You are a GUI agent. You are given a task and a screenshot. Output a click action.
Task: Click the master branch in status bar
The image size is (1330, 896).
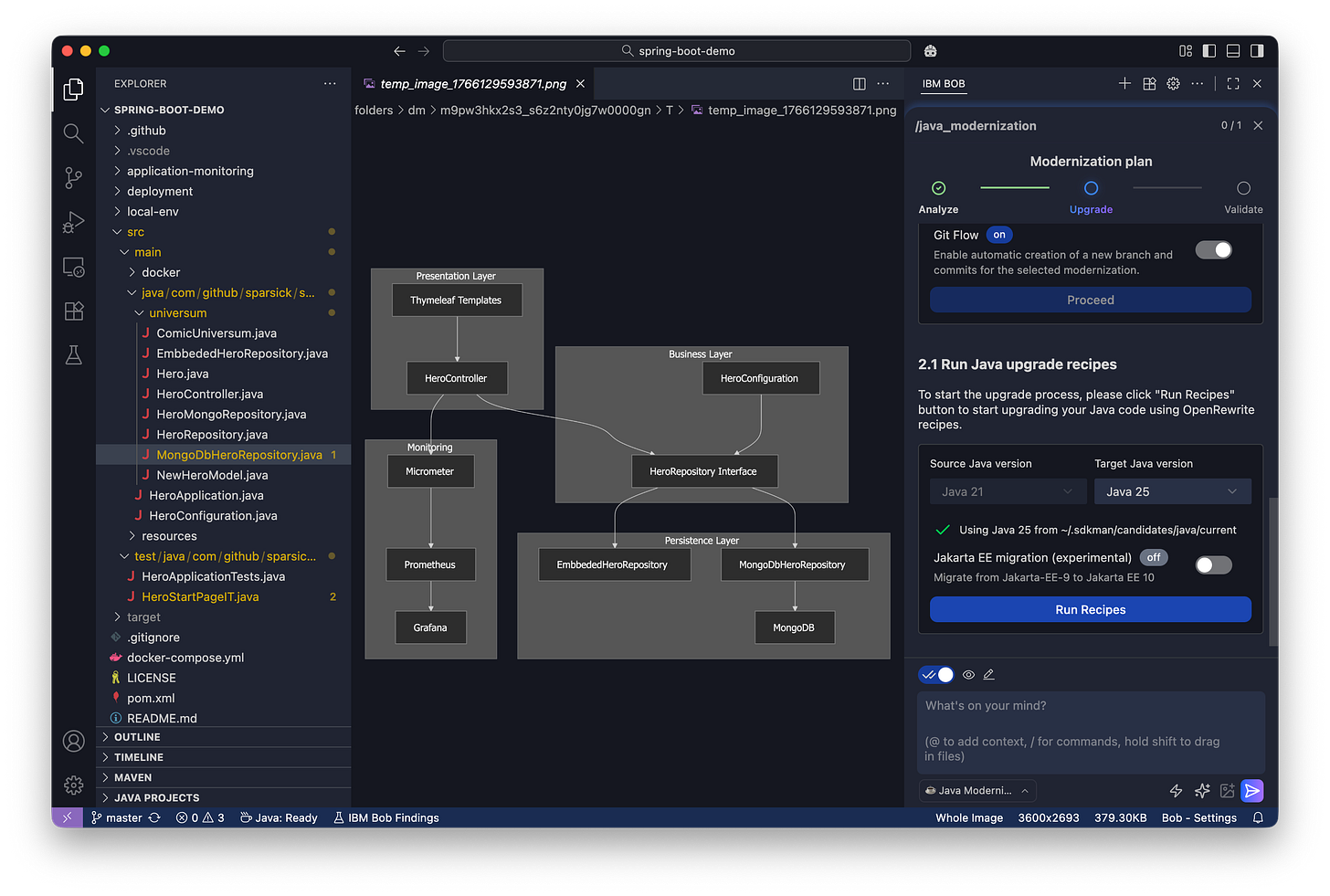tap(116, 817)
